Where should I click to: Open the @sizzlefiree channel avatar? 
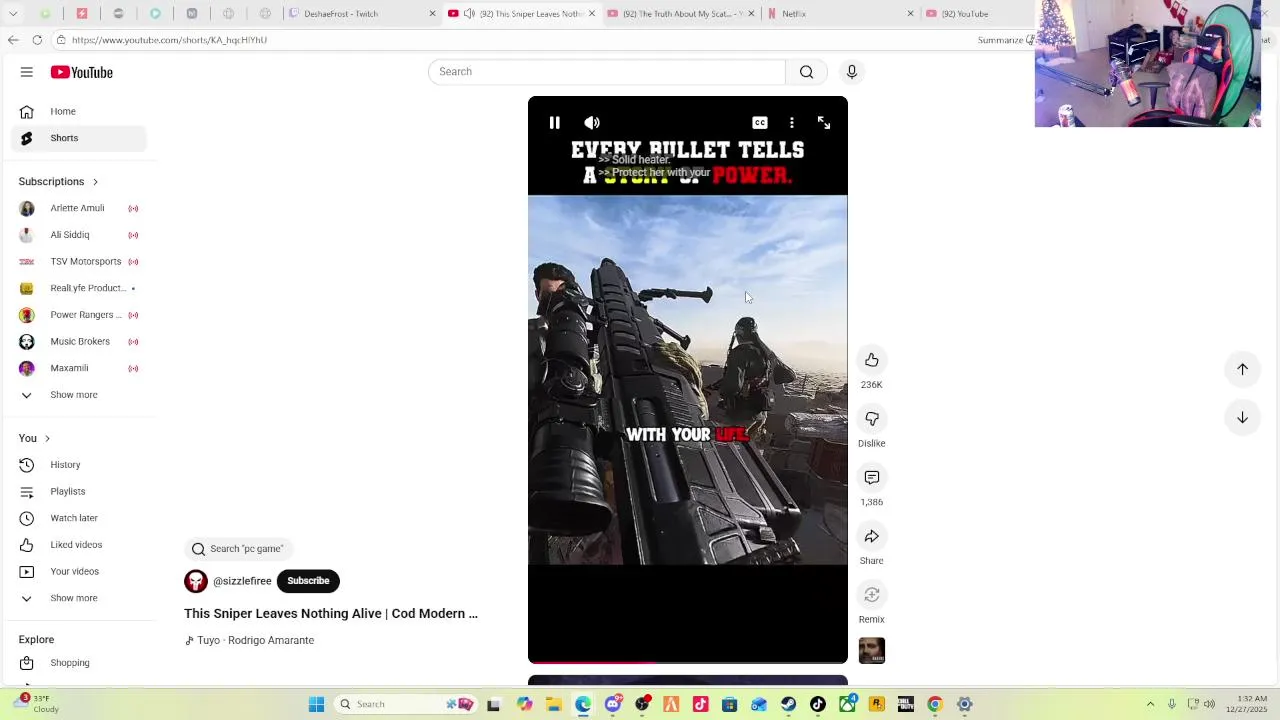[x=196, y=581]
